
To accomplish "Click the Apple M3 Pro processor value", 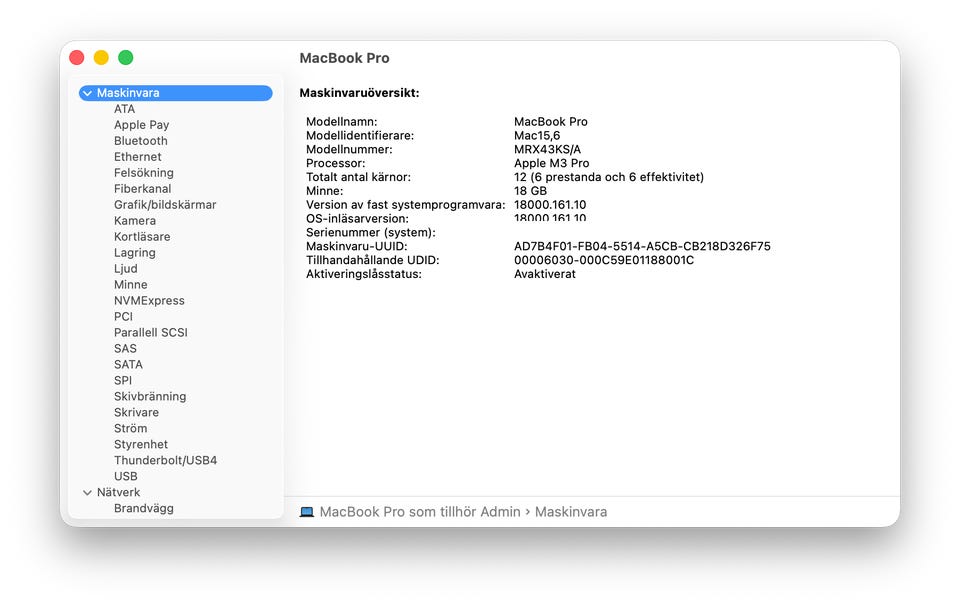I will [x=552, y=163].
